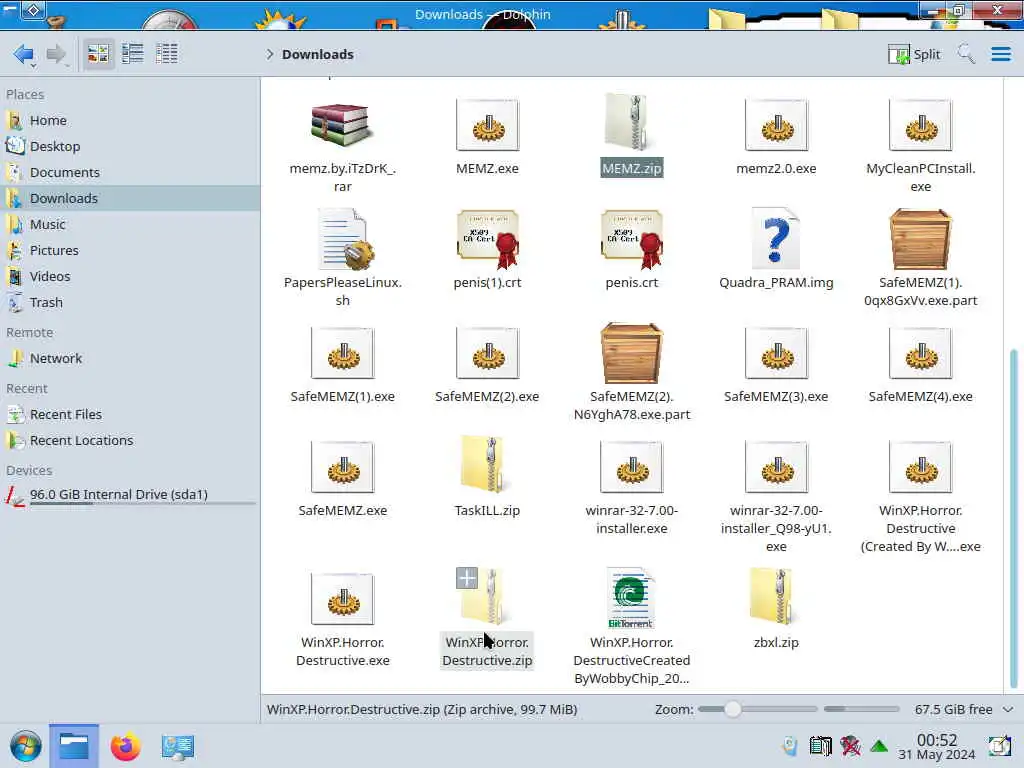
Task: Open Documents in Places panel
Action: point(130,172)
